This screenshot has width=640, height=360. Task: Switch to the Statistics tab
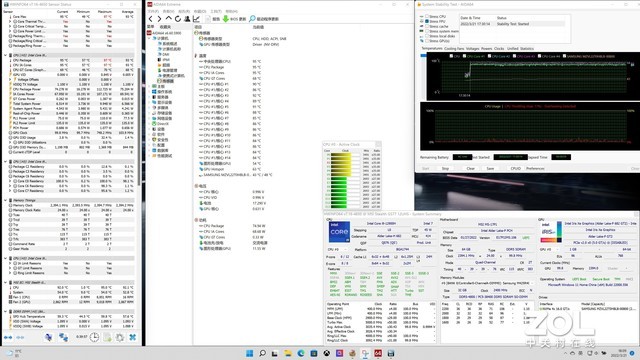(527, 49)
